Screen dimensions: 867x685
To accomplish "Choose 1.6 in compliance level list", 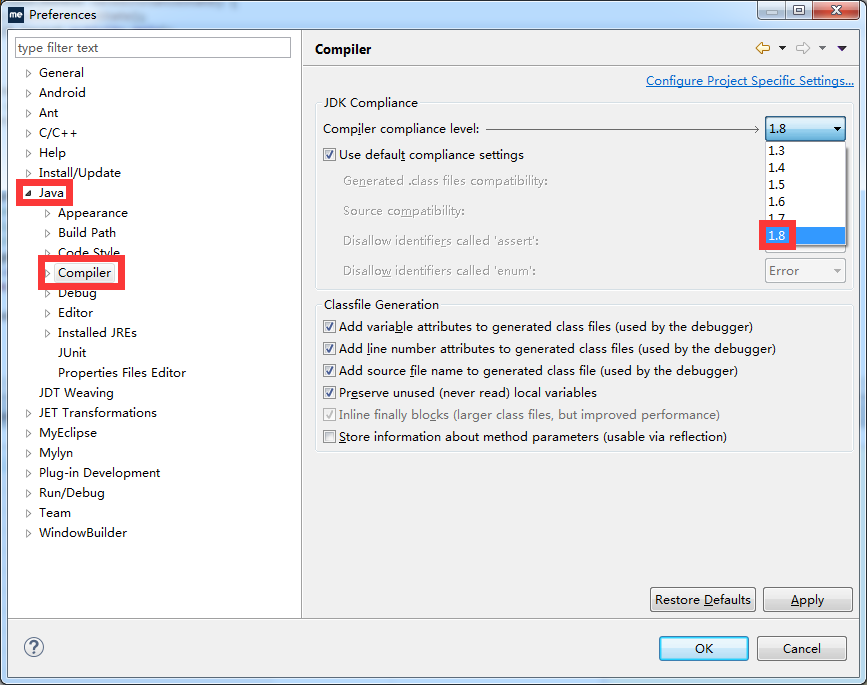I will pos(805,202).
